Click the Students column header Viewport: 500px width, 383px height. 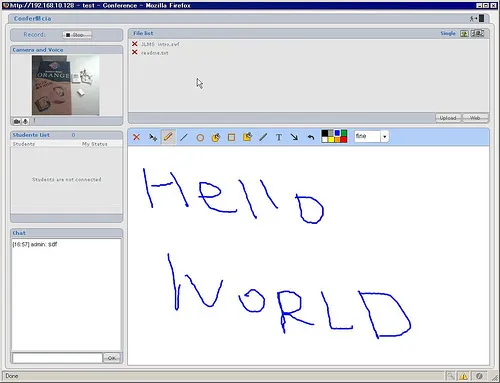pos(24,144)
